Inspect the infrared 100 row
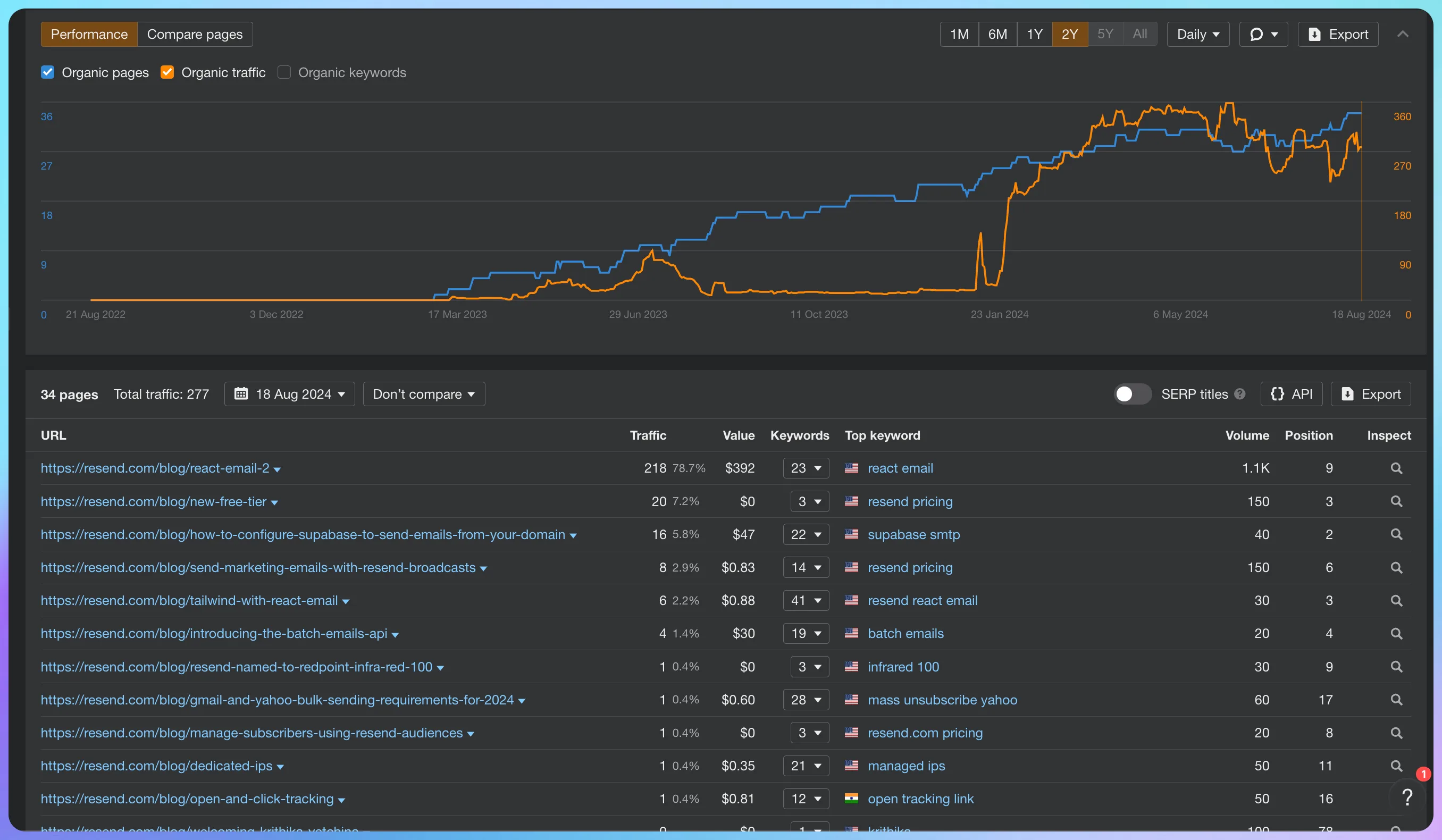 click(1396, 667)
